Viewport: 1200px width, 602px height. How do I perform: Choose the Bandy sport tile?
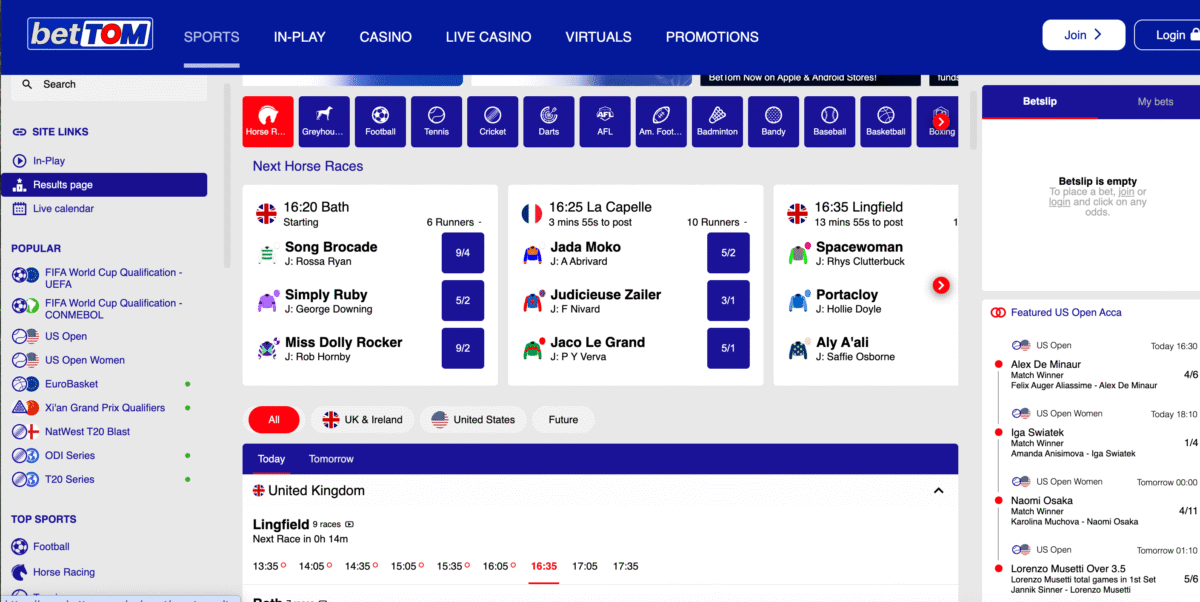click(x=773, y=122)
